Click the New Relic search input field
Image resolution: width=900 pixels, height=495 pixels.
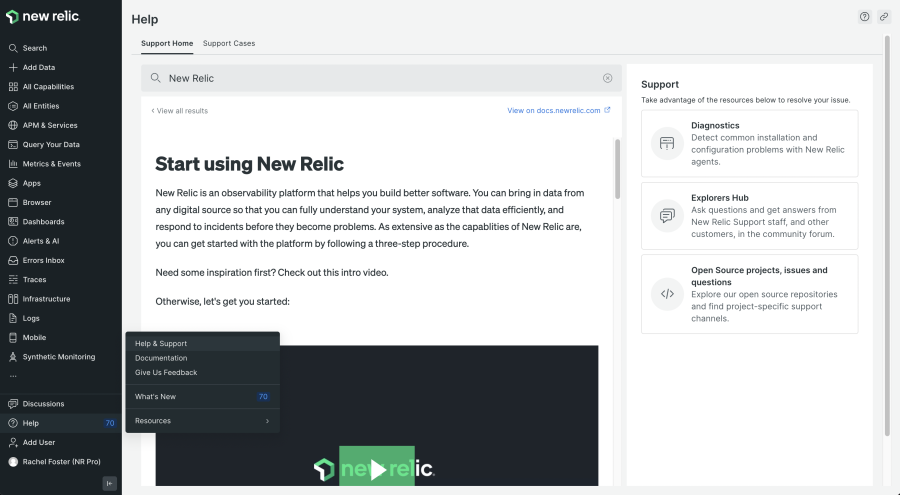tap(380, 78)
